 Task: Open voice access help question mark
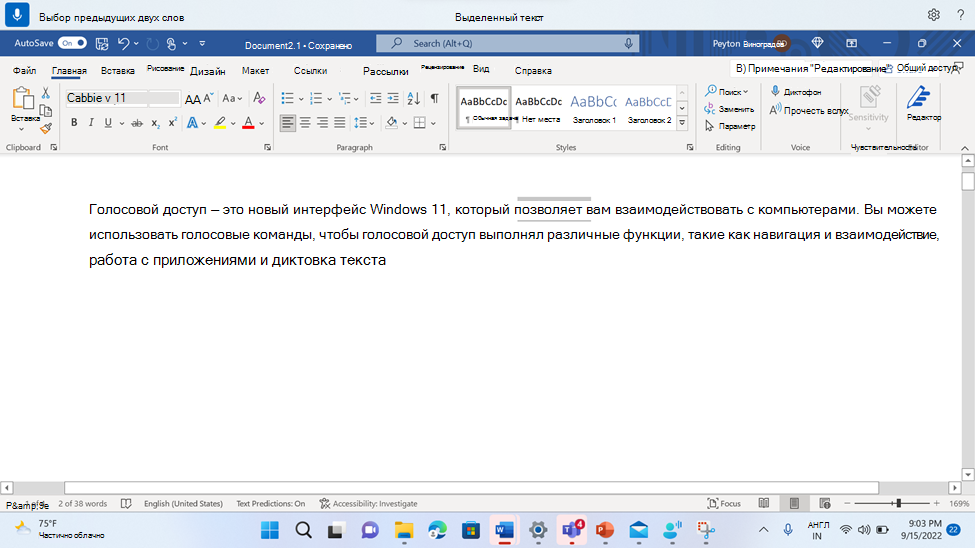(961, 15)
